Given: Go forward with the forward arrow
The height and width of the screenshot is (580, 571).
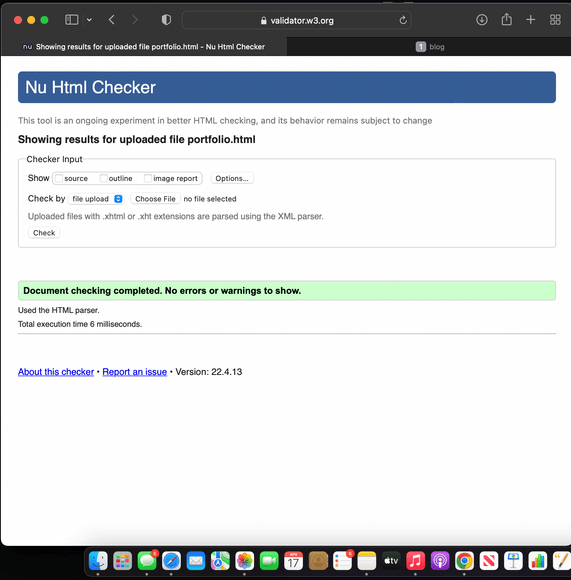Looking at the screenshot, I should (135, 20).
